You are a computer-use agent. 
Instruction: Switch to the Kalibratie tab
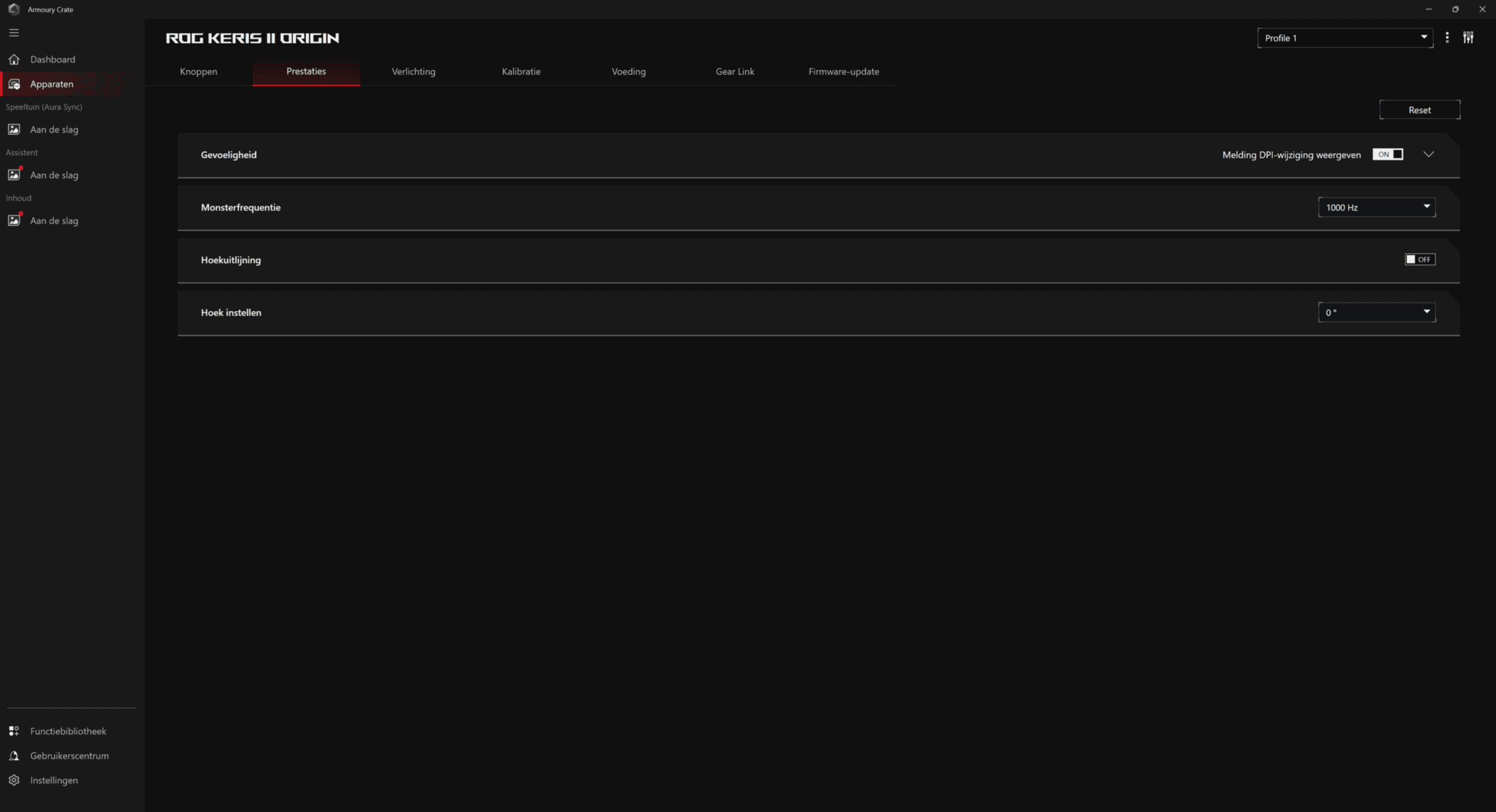(521, 71)
